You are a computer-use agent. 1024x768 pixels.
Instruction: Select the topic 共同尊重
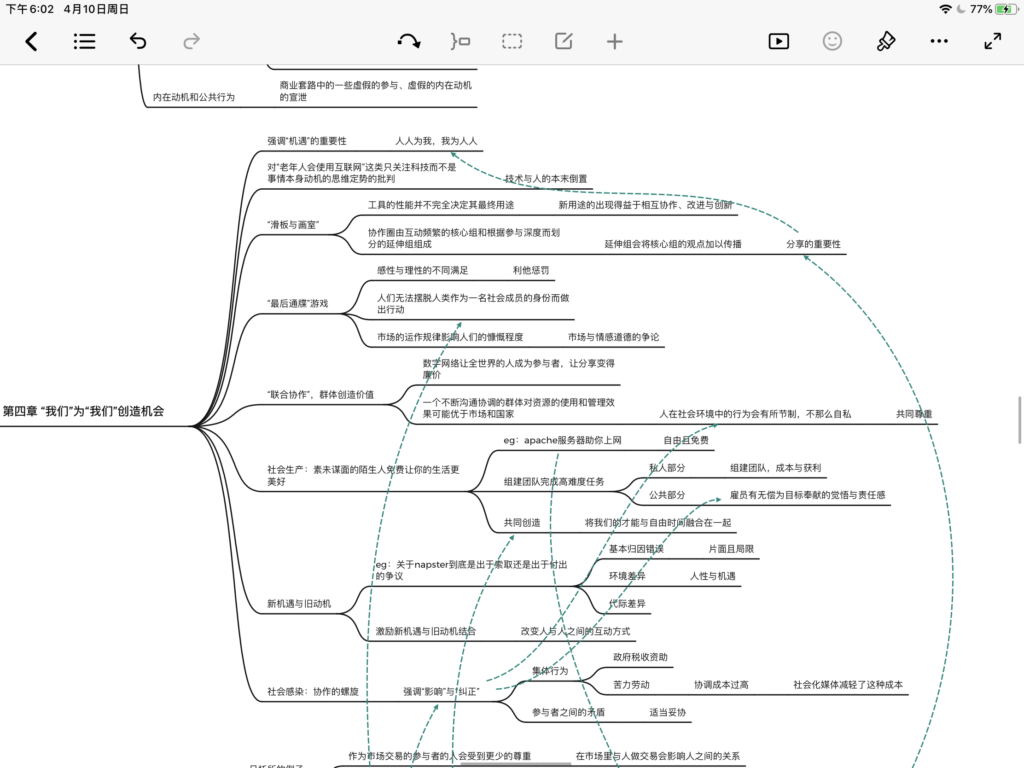pyautogui.click(x=914, y=414)
